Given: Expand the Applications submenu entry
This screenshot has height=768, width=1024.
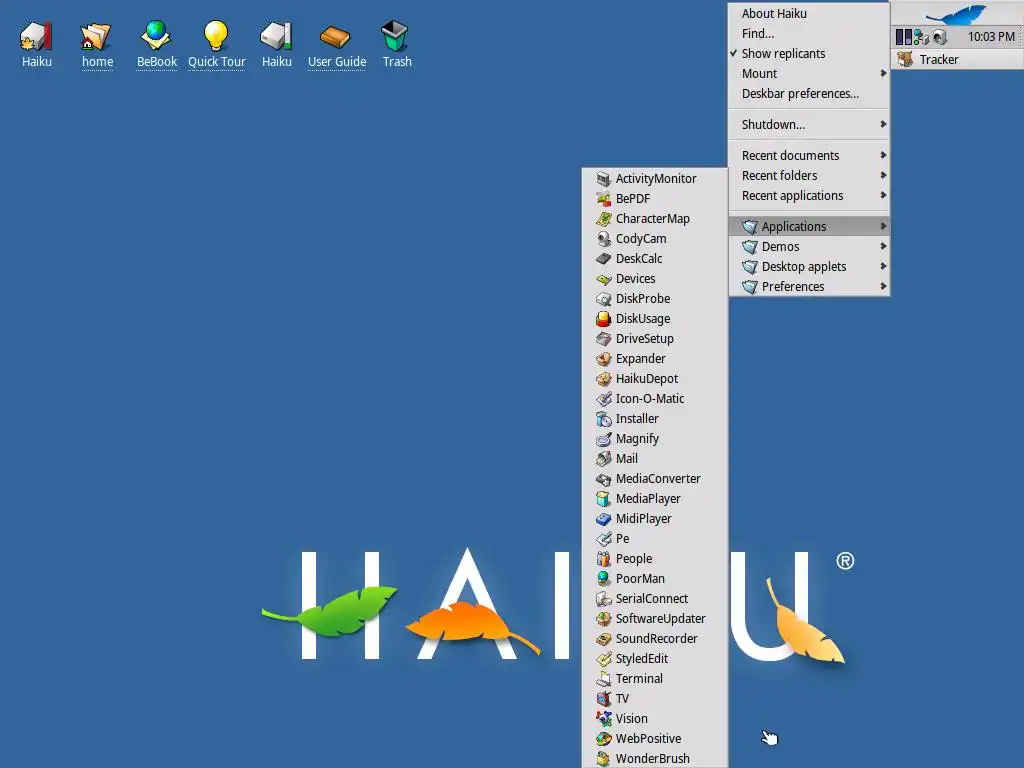Looking at the screenshot, I should (x=808, y=227).
